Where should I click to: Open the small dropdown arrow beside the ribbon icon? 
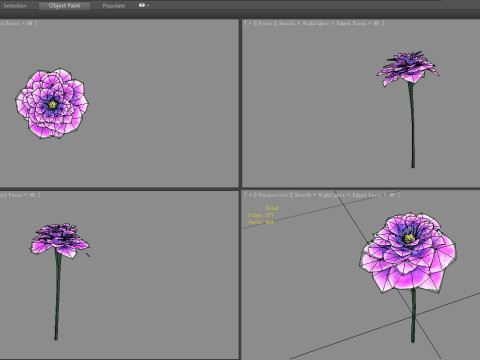coord(148,6)
